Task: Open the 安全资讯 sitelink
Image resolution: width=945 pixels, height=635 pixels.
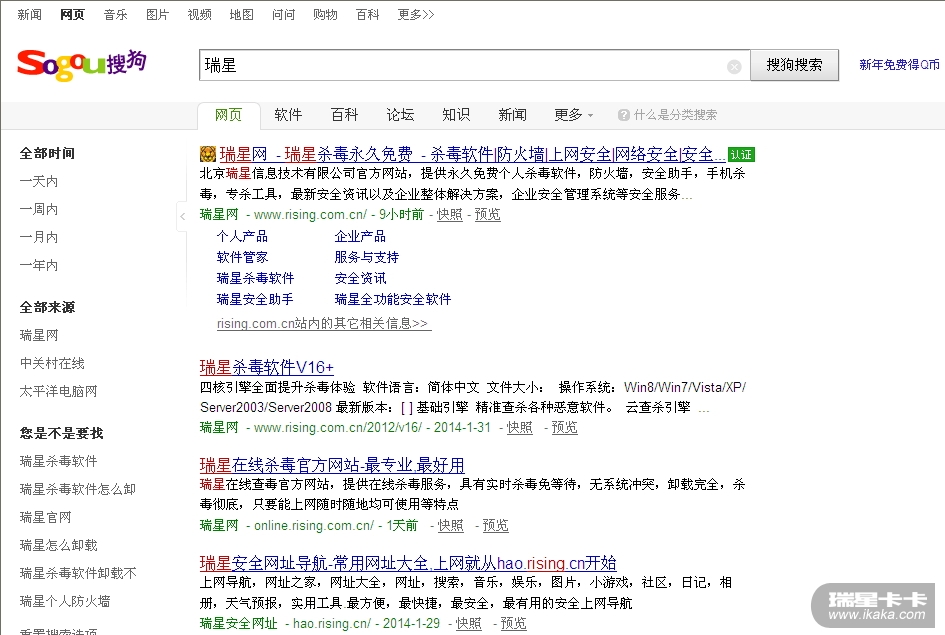Action: 360,278
